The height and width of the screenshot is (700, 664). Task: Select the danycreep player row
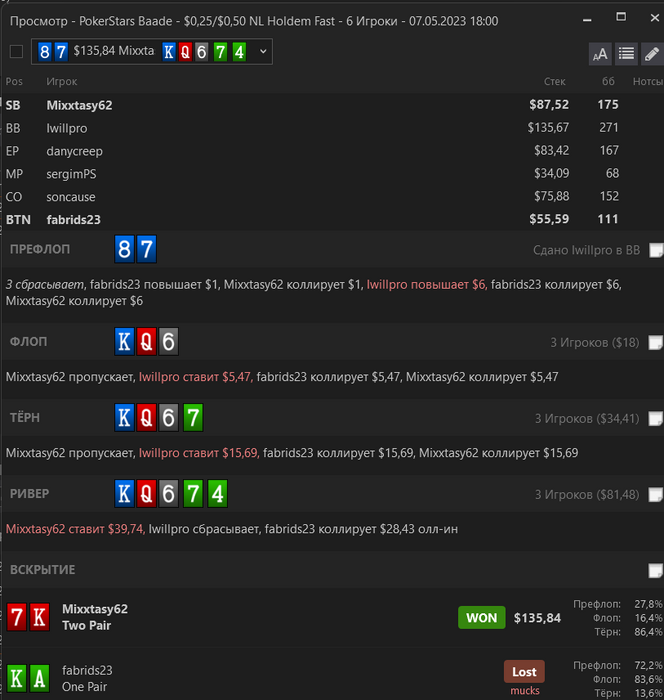coord(334,151)
